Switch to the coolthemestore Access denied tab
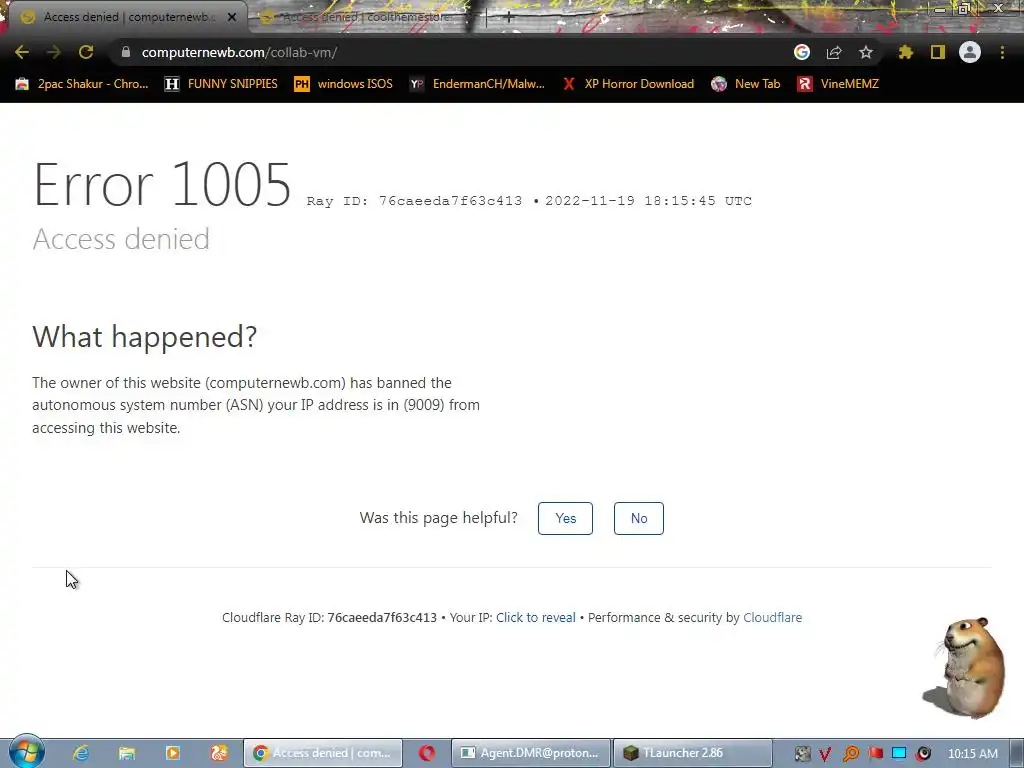Viewport: 1024px width, 768px height. (x=366, y=17)
